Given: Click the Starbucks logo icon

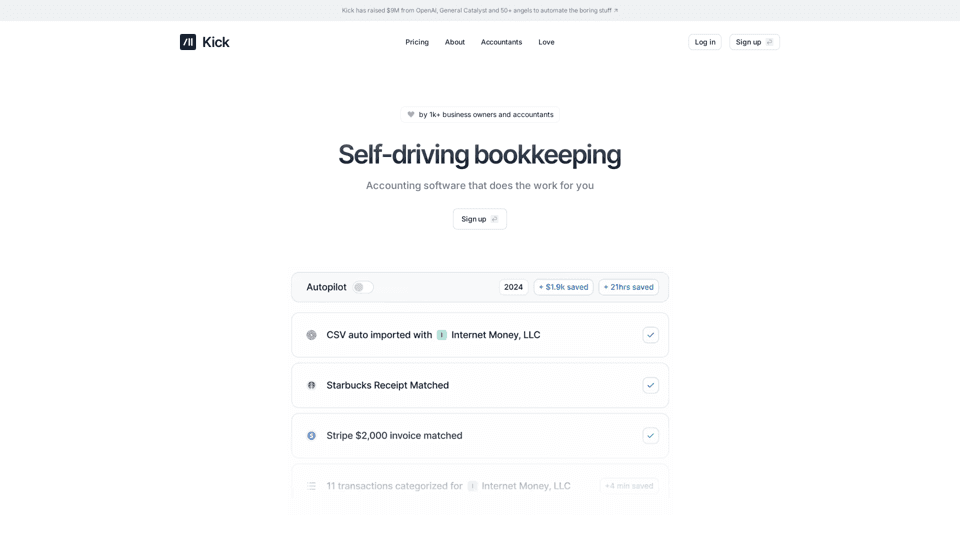Looking at the screenshot, I should (312, 385).
